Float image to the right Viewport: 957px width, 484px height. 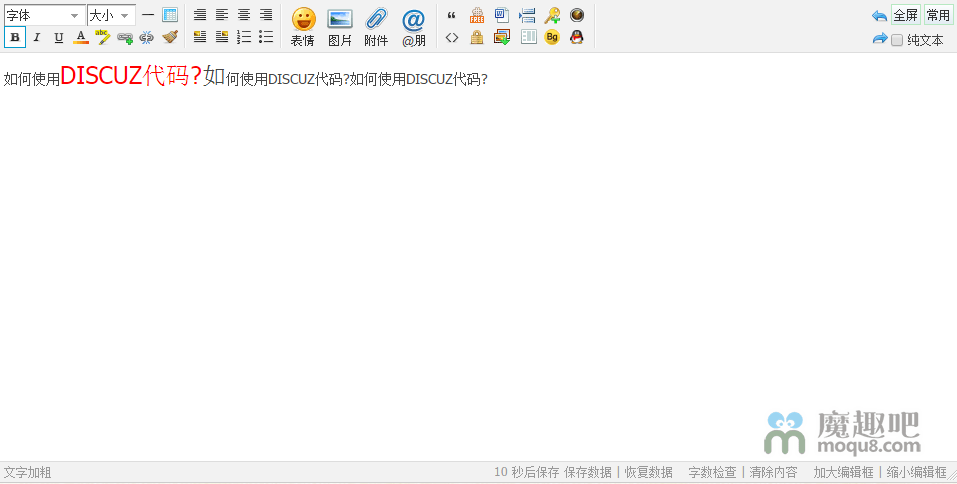point(222,38)
